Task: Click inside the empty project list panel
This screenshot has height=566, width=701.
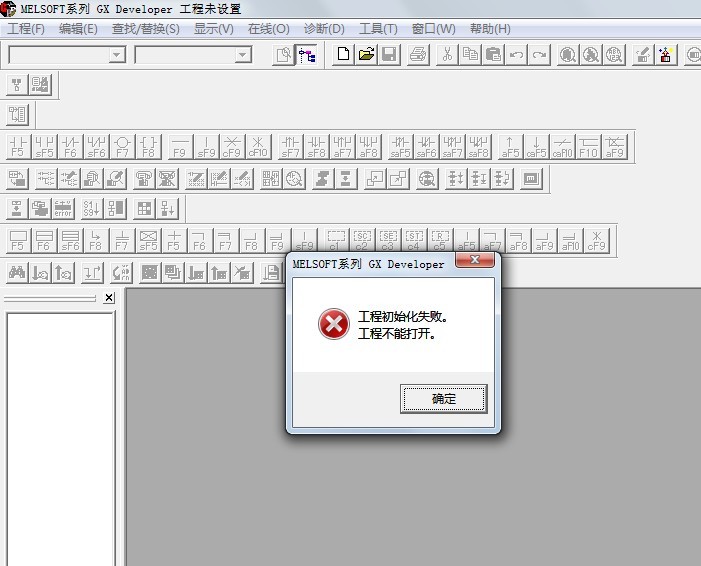Action: click(x=60, y=430)
